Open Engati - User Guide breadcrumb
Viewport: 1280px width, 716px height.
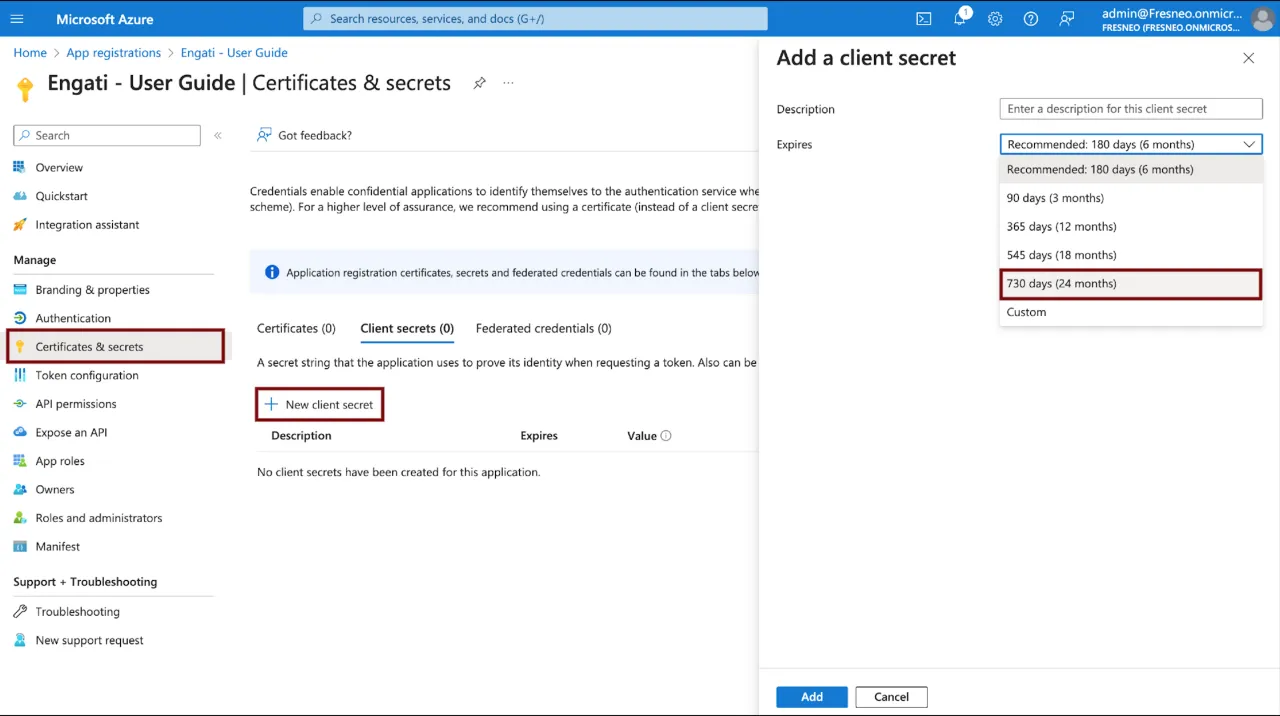(x=234, y=53)
